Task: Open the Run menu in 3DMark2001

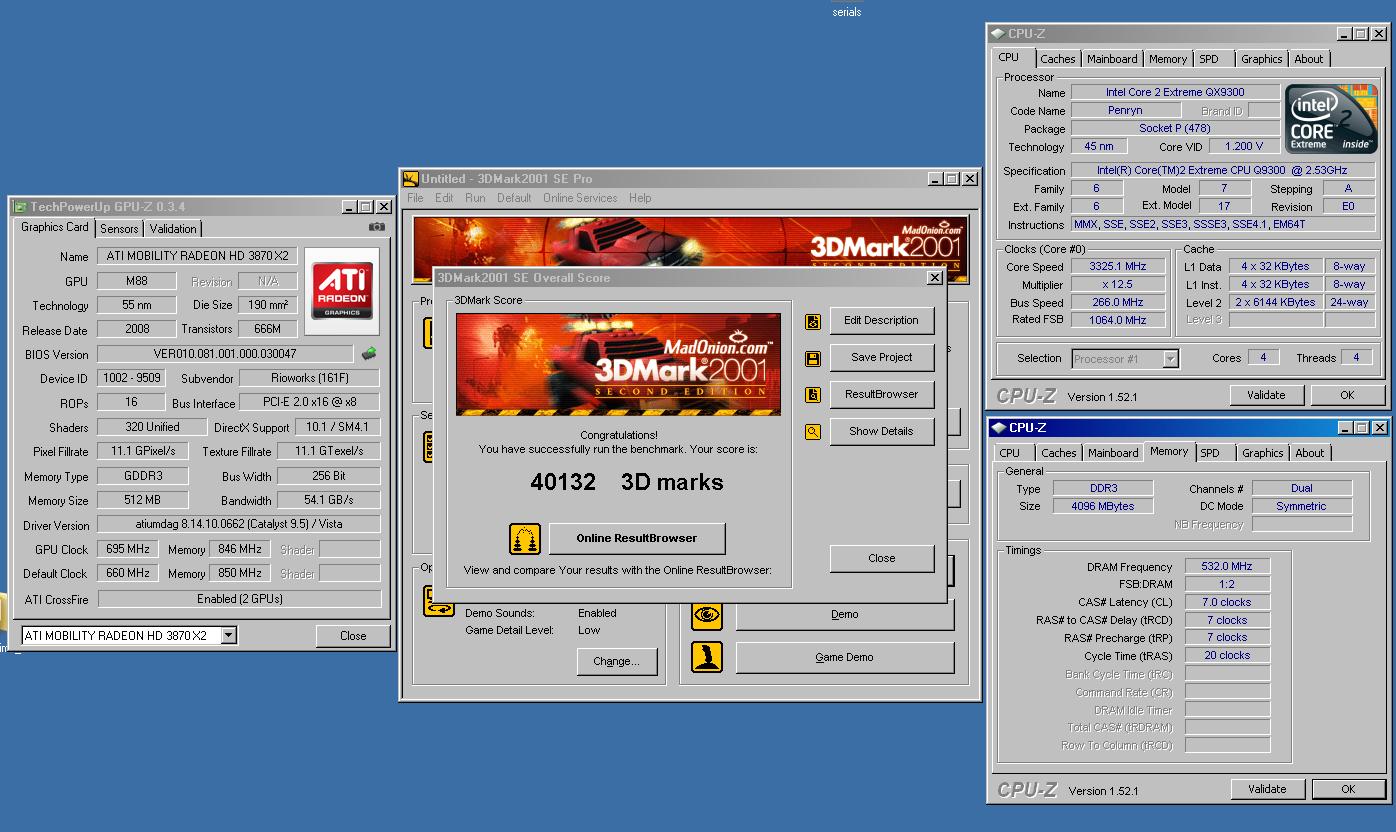Action: [475, 198]
